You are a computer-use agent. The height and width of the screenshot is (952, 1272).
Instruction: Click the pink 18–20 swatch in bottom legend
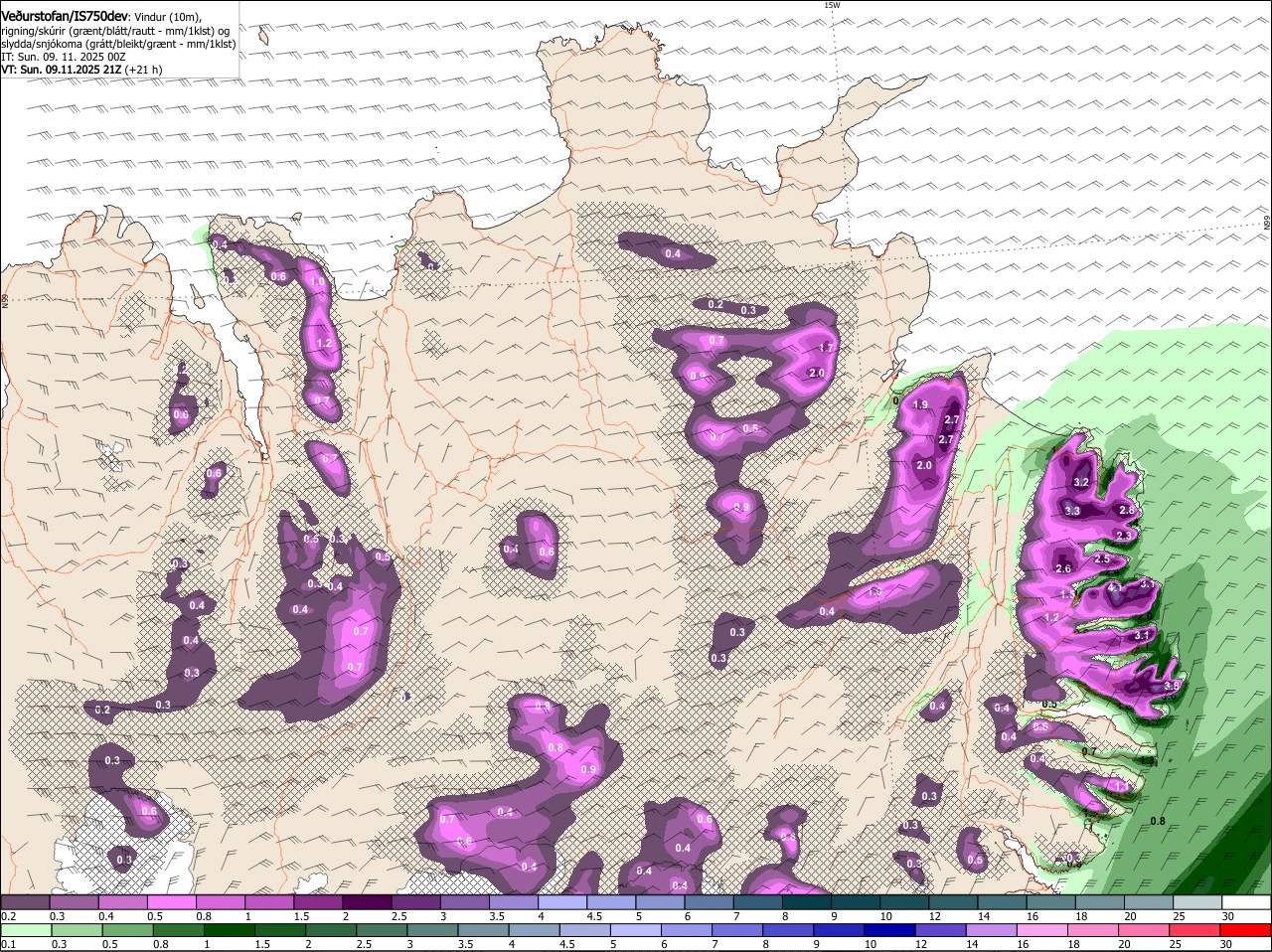pyautogui.click(x=1095, y=930)
